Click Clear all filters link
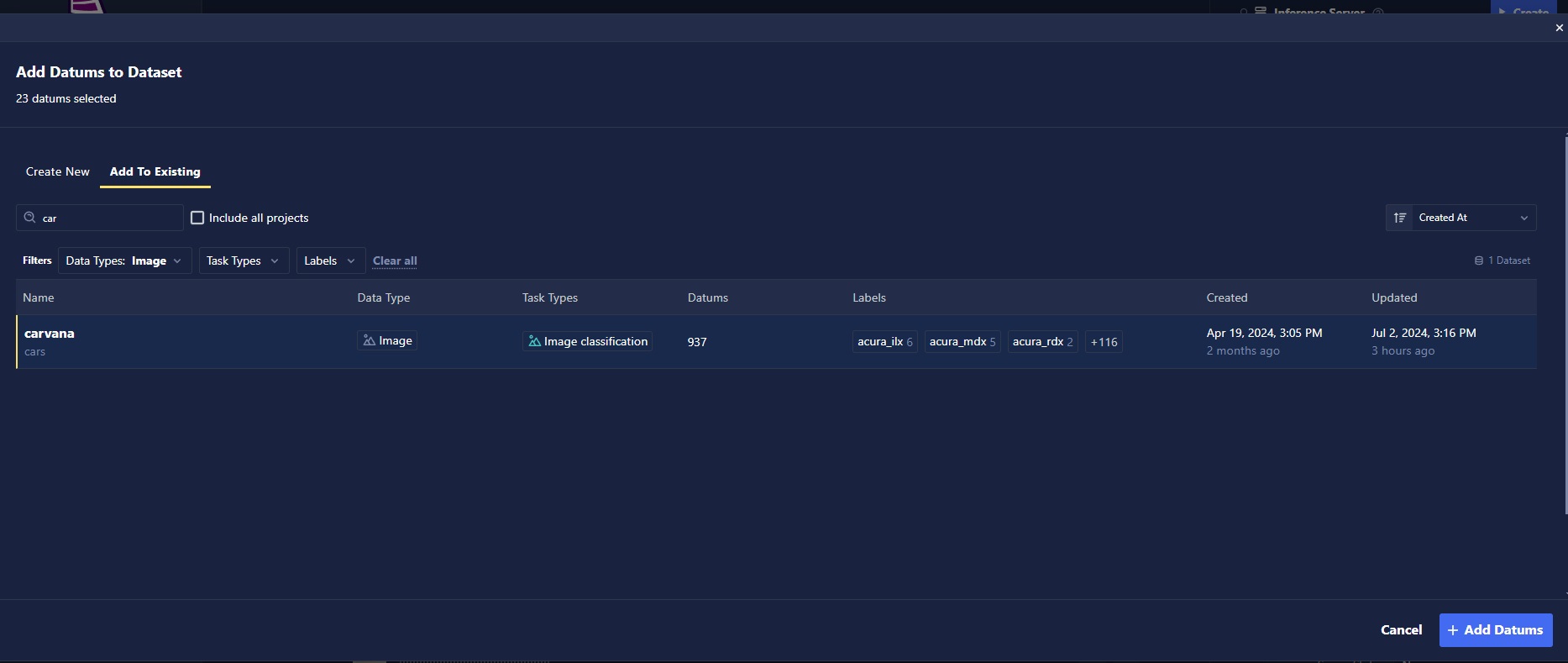 395,260
